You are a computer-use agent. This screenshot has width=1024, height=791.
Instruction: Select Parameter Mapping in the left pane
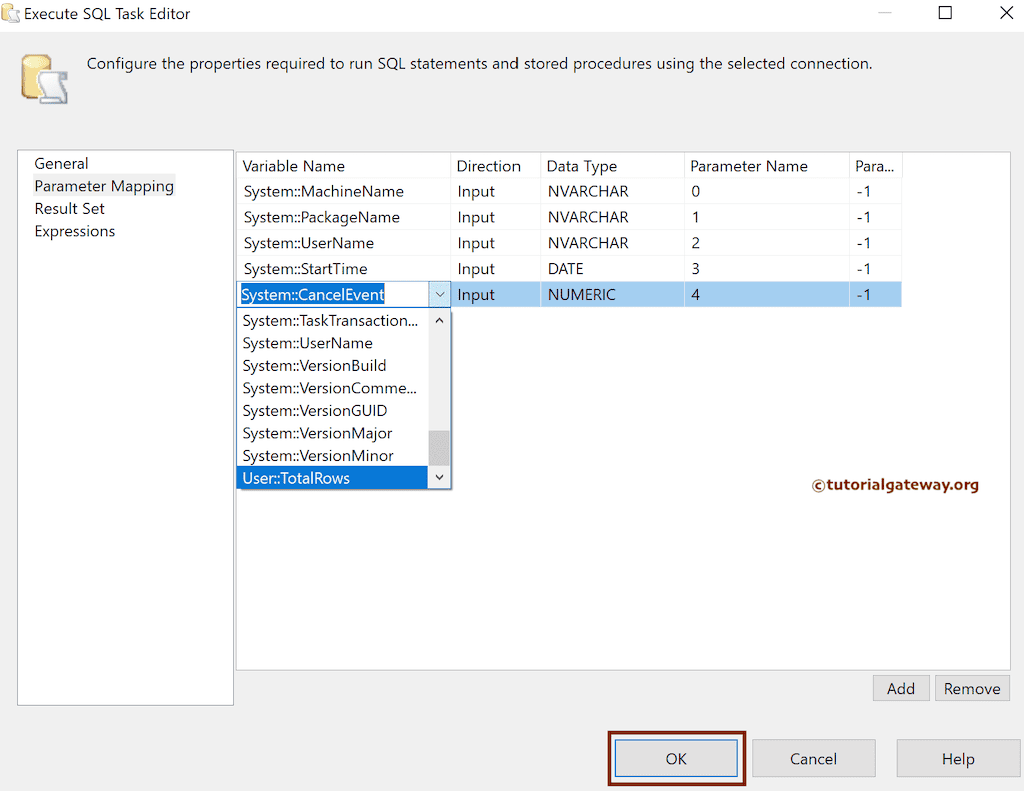coord(103,186)
